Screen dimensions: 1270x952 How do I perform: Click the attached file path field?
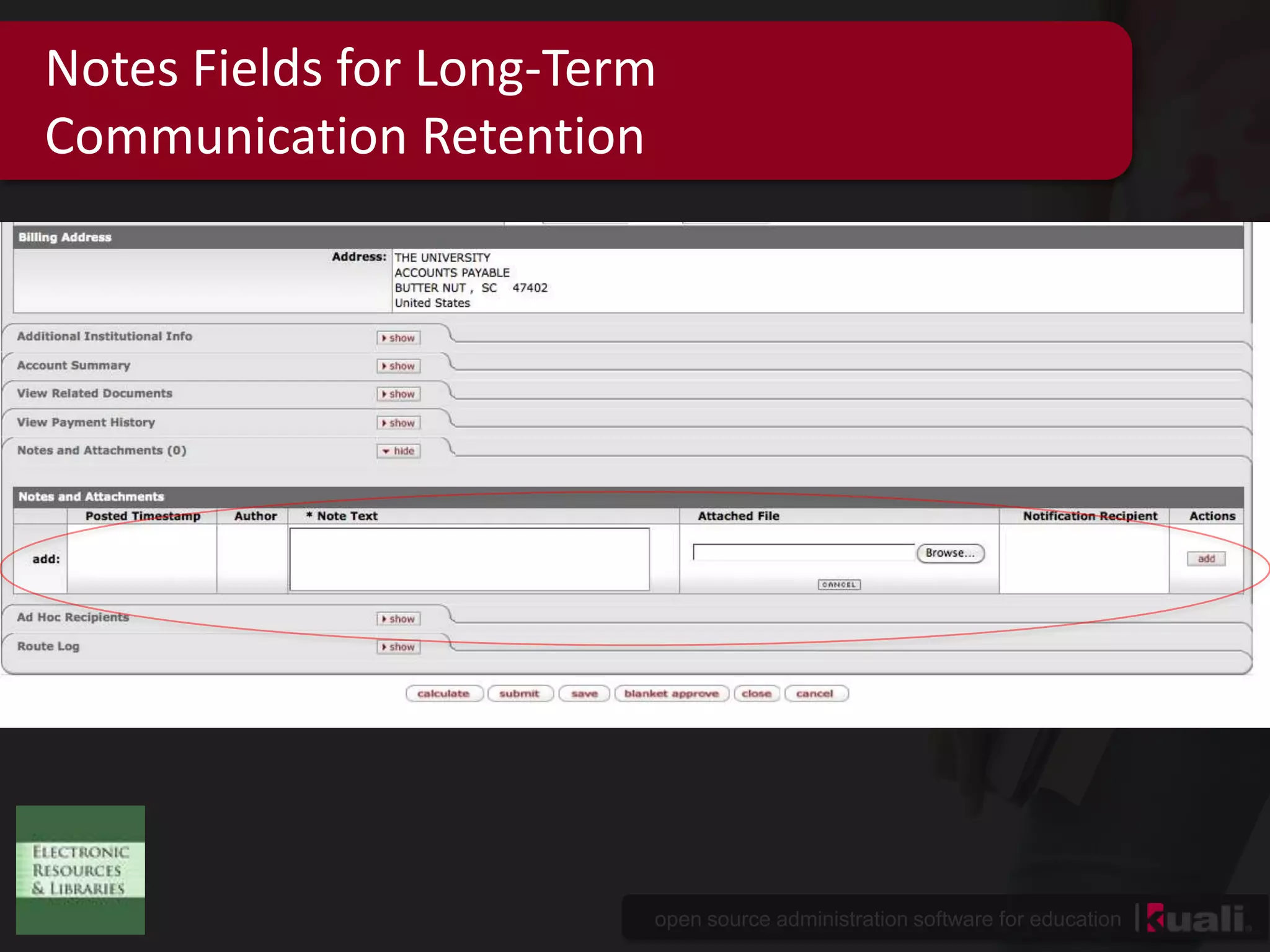pyautogui.click(x=803, y=552)
